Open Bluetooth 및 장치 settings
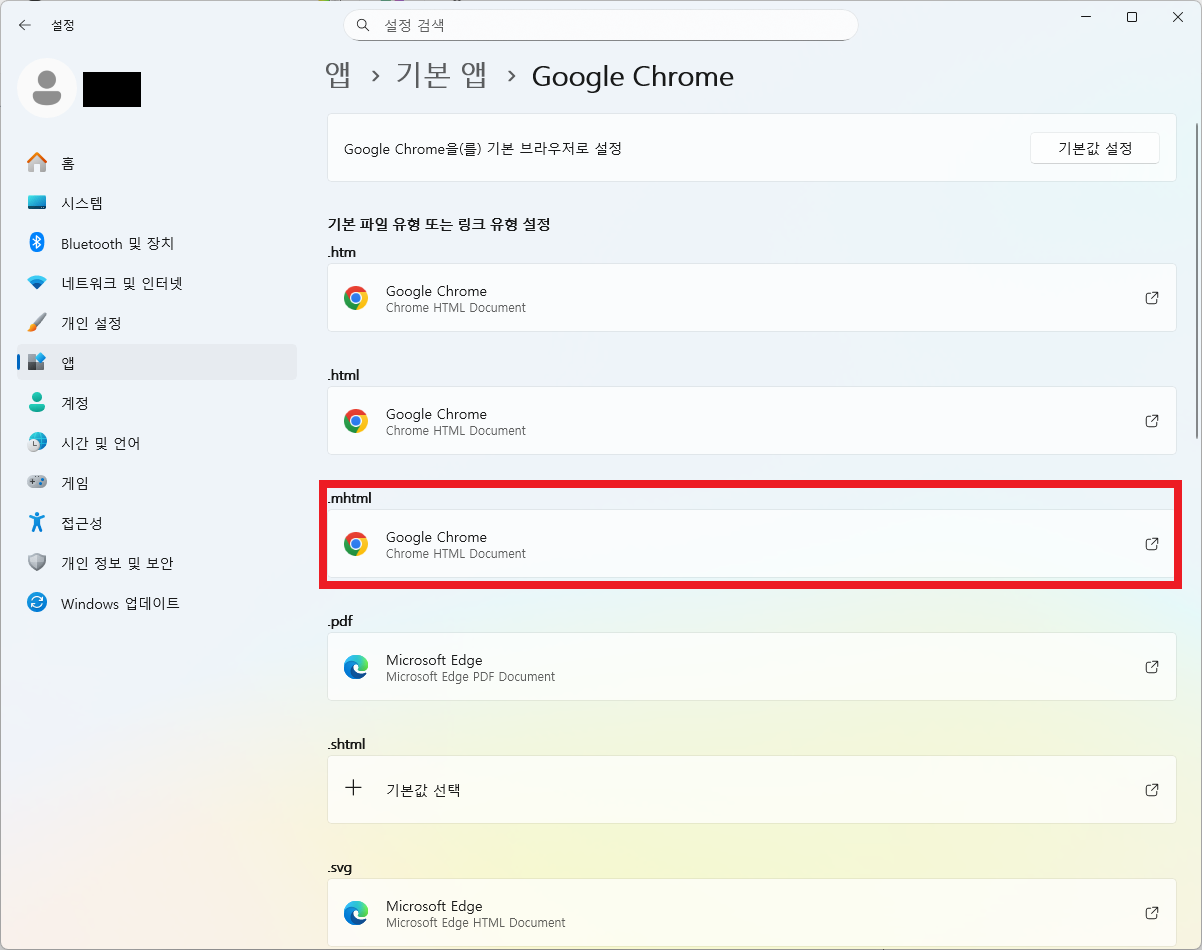This screenshot has height=950, width=1202. (x=157, y=243)
